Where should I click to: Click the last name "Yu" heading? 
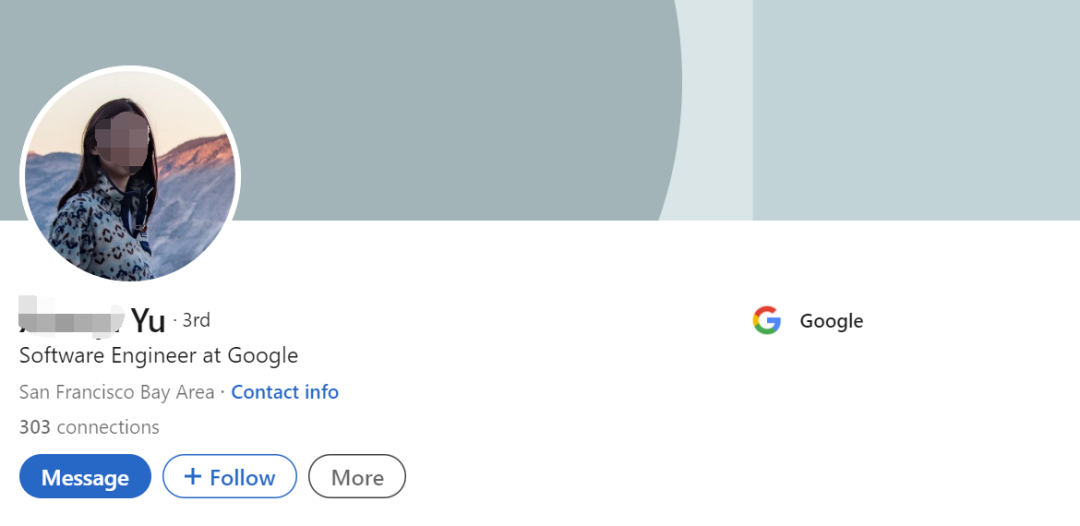pyautogui.click(x=148, y=320)
